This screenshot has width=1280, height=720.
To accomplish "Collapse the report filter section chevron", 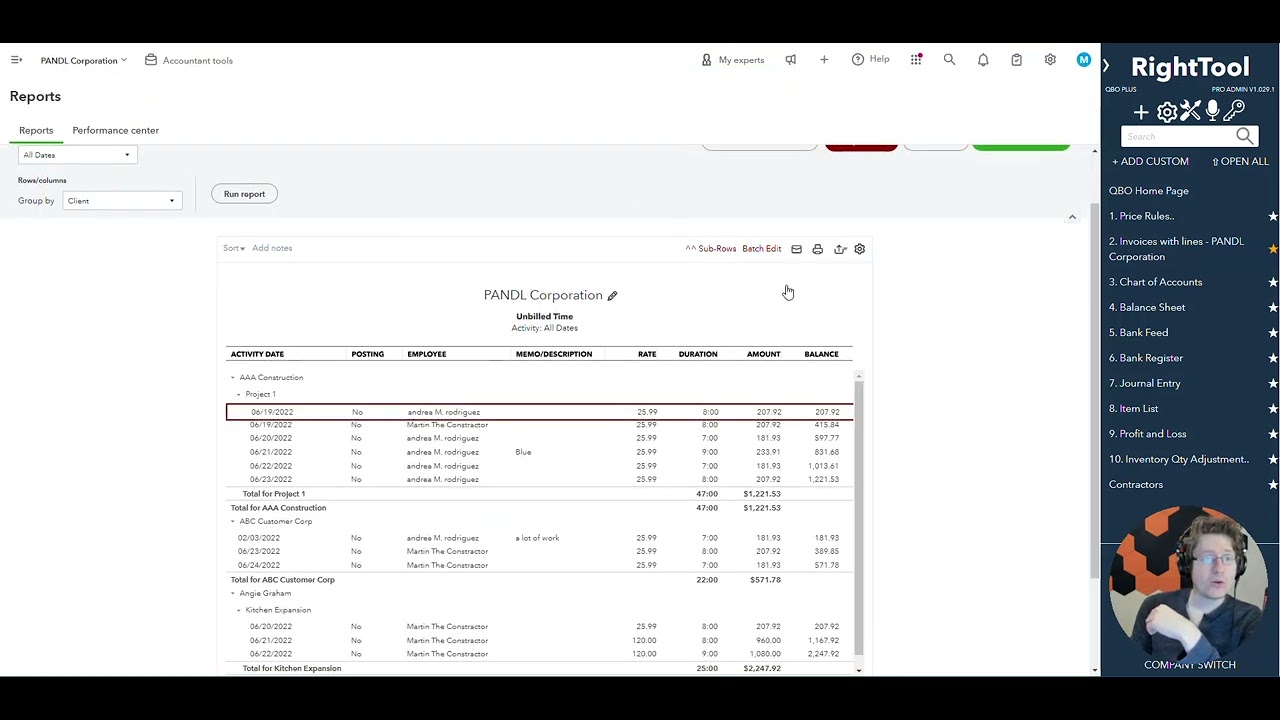I will tap(1072, 217).
